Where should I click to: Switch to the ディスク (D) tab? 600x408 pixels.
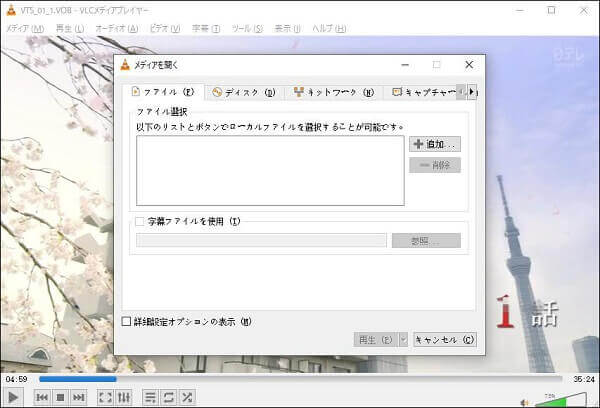point(244,92)
